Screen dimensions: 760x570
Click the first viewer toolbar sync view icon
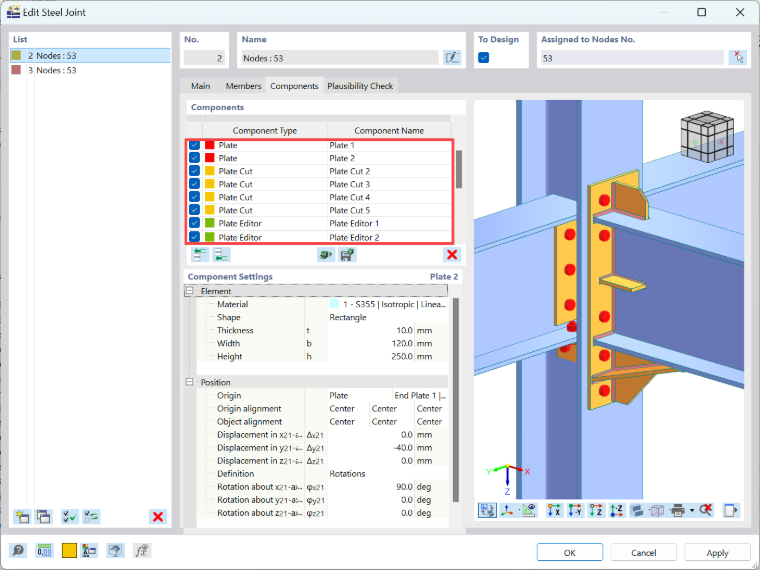pos(487,510)
